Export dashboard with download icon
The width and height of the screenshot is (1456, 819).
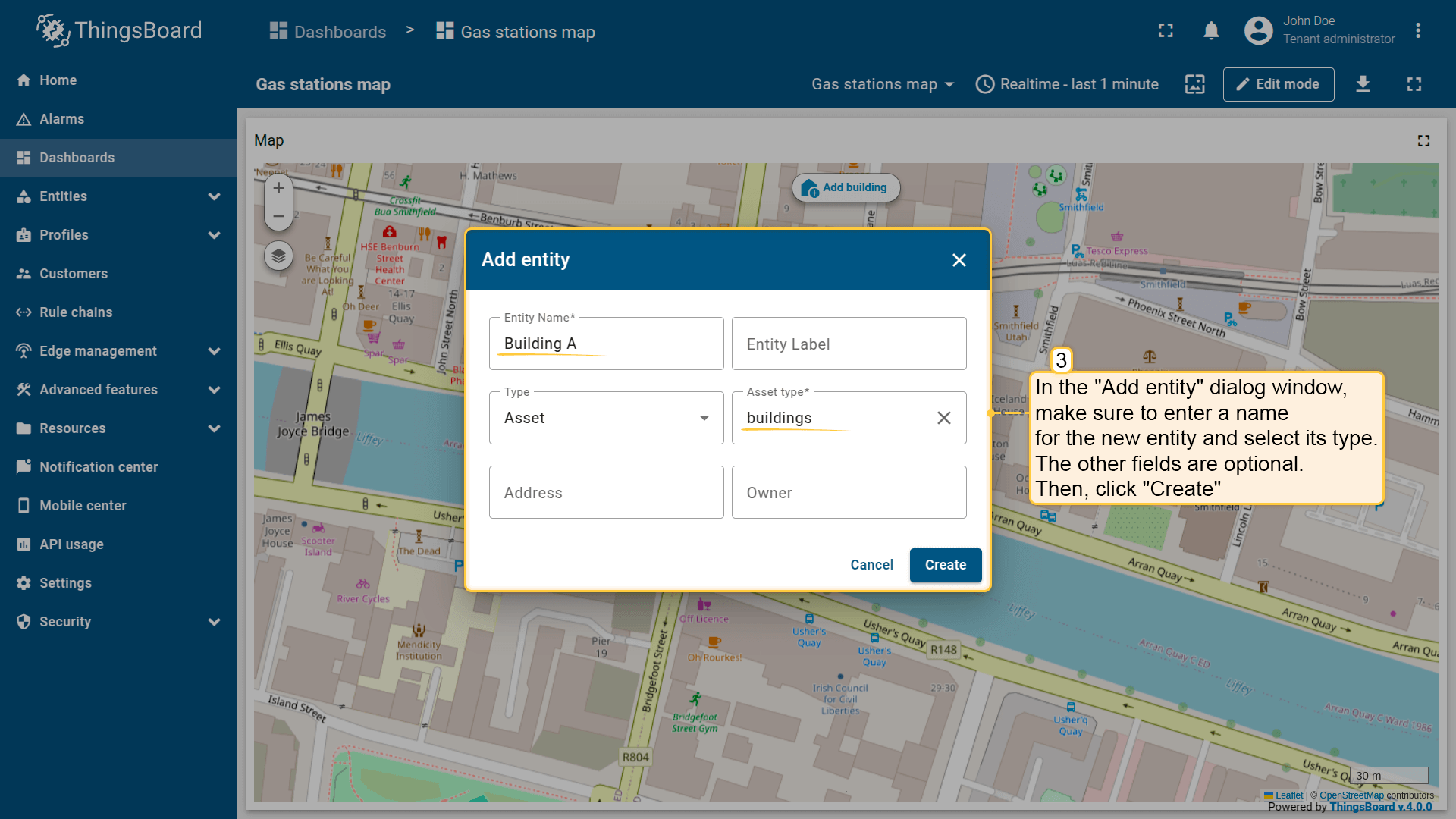point(1363,84)
